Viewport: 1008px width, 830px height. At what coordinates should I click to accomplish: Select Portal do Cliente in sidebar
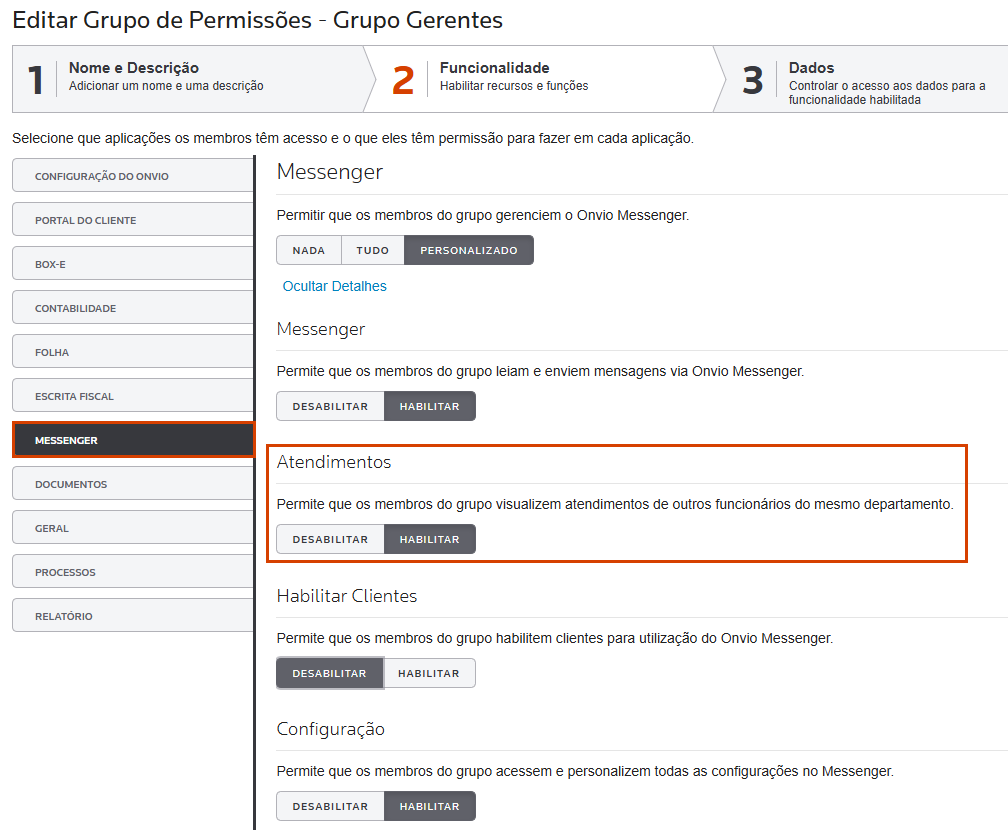tap(133, 220)
